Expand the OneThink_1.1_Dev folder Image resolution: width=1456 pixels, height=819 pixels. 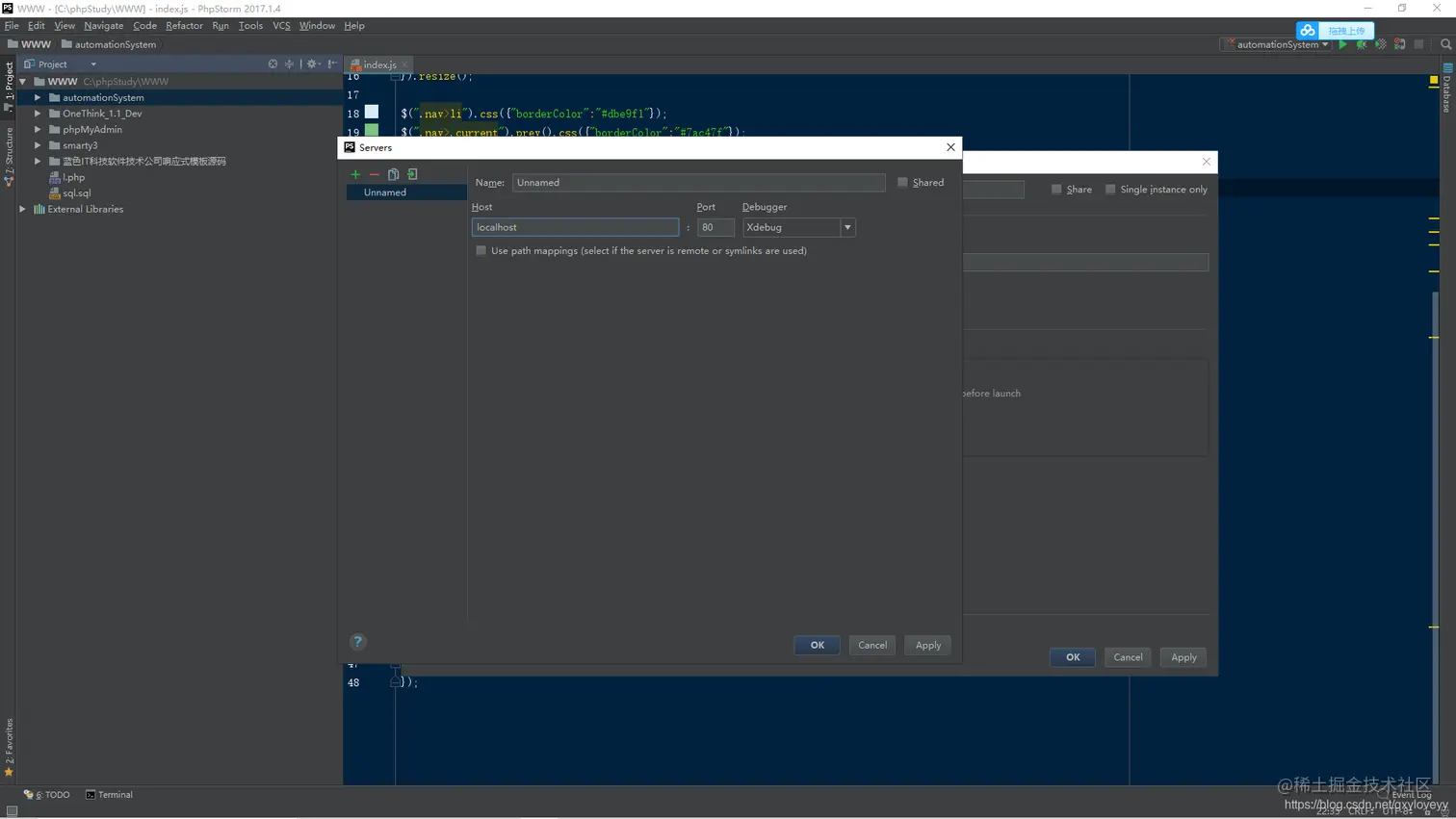tap(38, 114)
